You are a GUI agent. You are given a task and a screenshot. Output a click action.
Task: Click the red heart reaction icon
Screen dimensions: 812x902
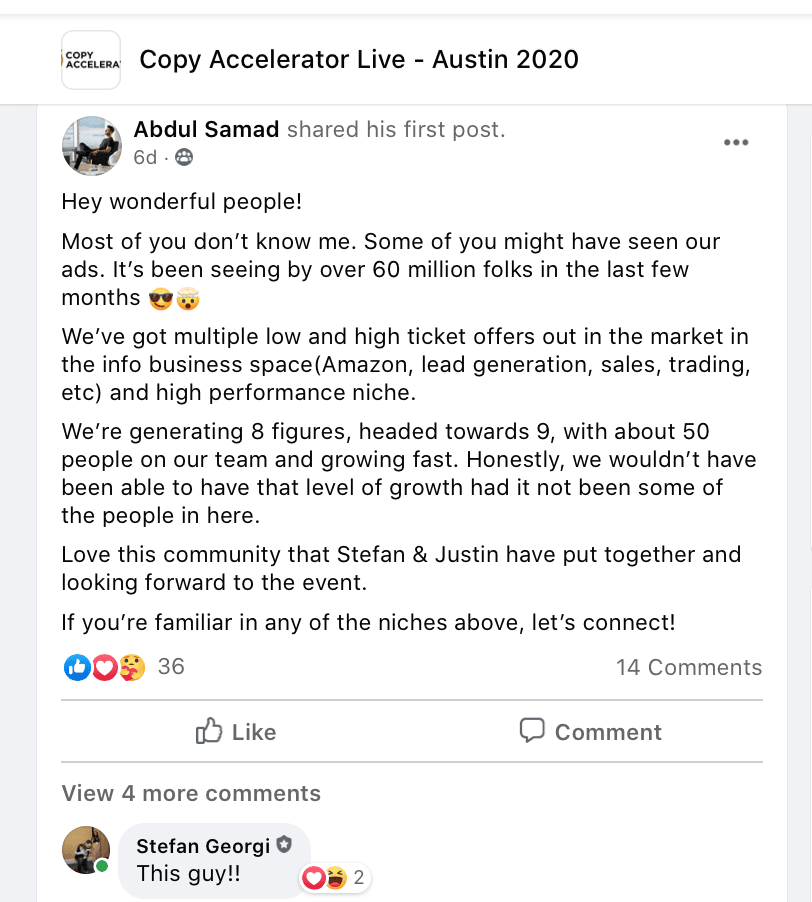coord(104,667)
